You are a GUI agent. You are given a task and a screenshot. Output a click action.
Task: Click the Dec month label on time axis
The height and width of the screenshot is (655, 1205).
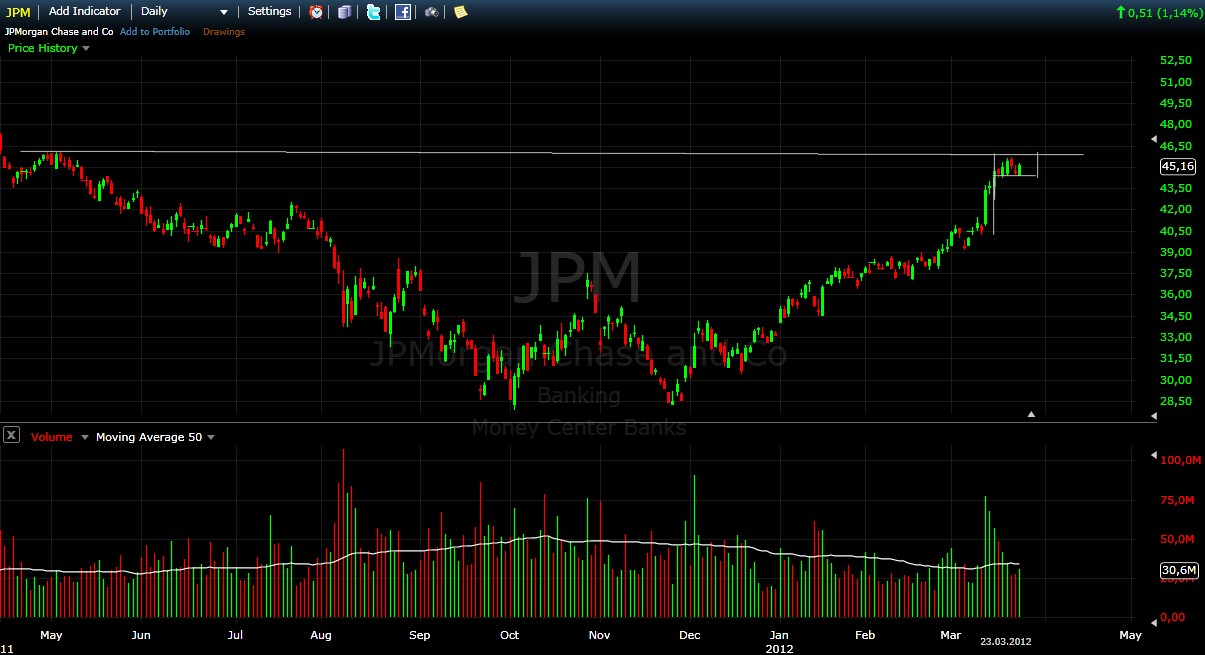[x=689, y=635]
